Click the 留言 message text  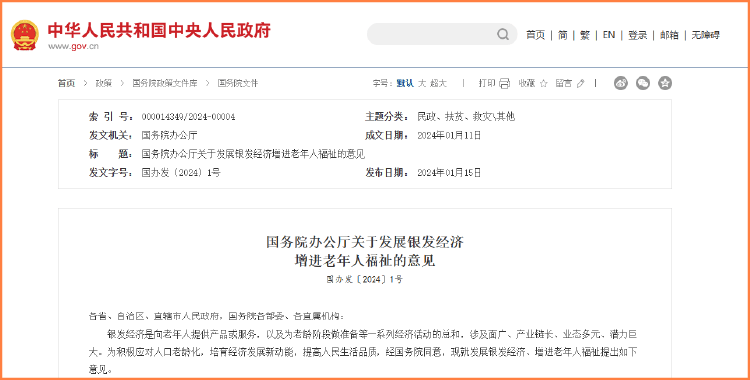tap(563, 83)
